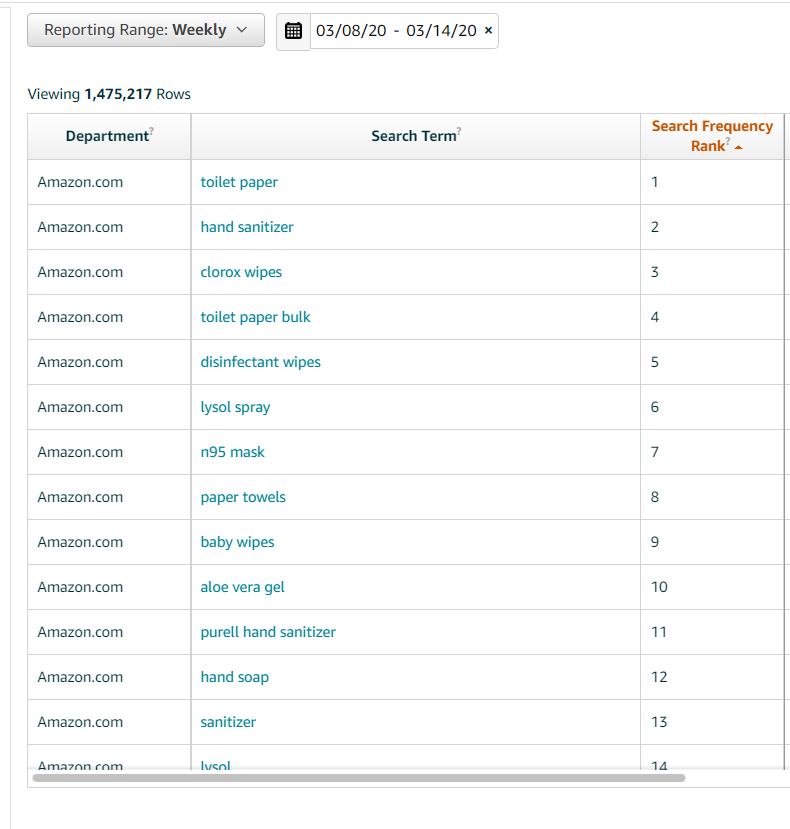The width and height of the screenshot is (790, 829).
Task: Open the 'hand sanitizer' search term
Action: (247, 227)
